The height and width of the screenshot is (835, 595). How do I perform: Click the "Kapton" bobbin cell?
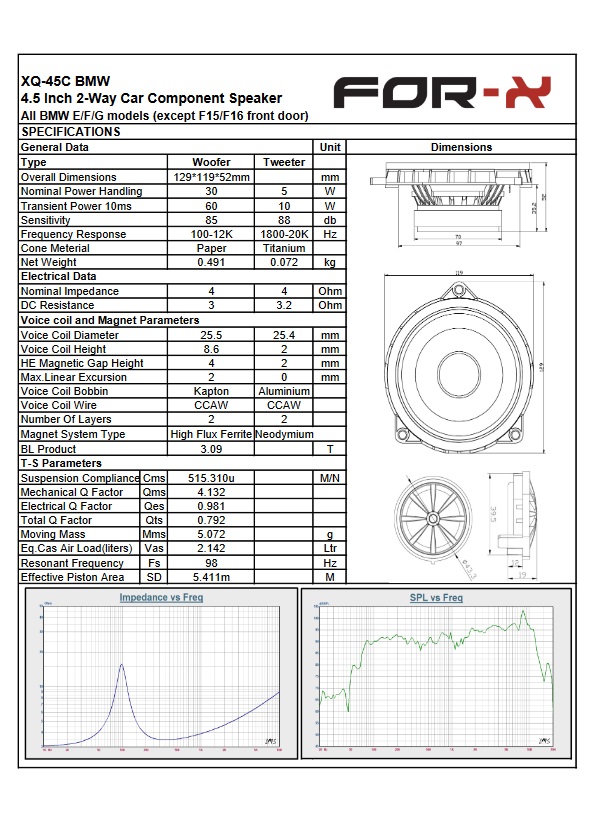(x=211, y=391)
